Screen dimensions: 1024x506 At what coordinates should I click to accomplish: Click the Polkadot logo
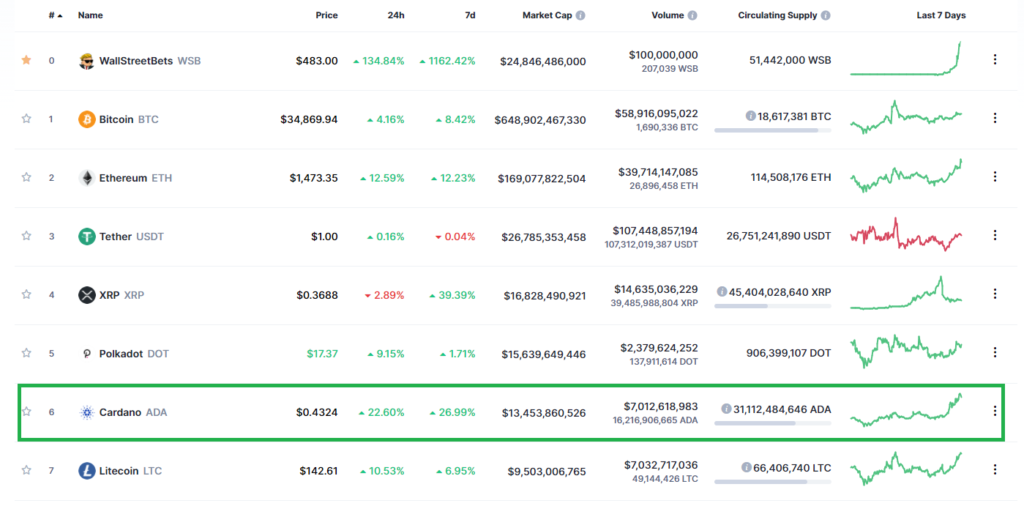pos(86,353)
